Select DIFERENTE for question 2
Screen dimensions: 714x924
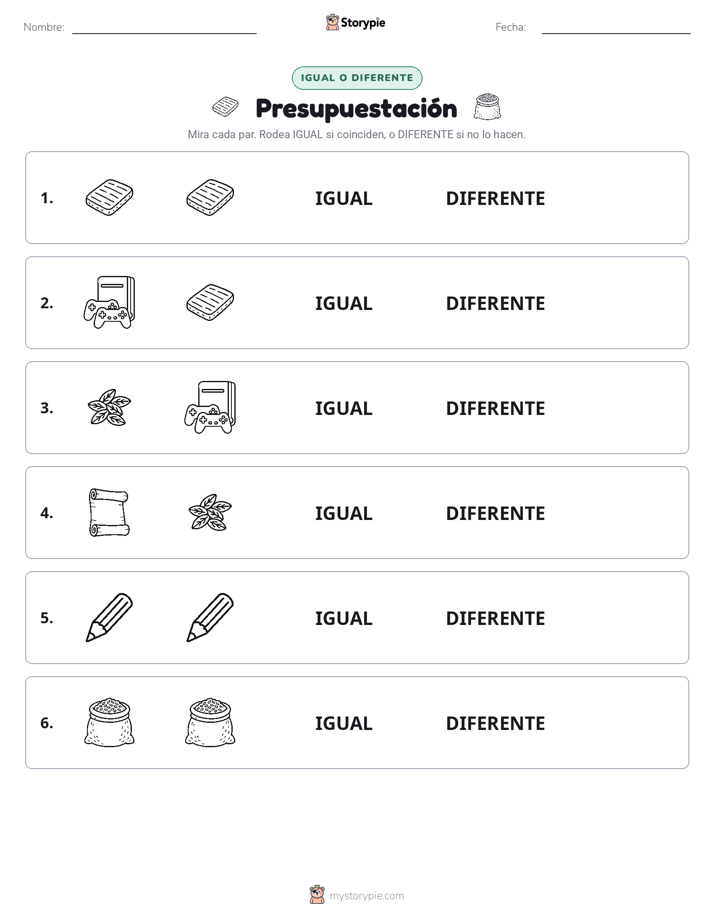[x=495, y=303]
